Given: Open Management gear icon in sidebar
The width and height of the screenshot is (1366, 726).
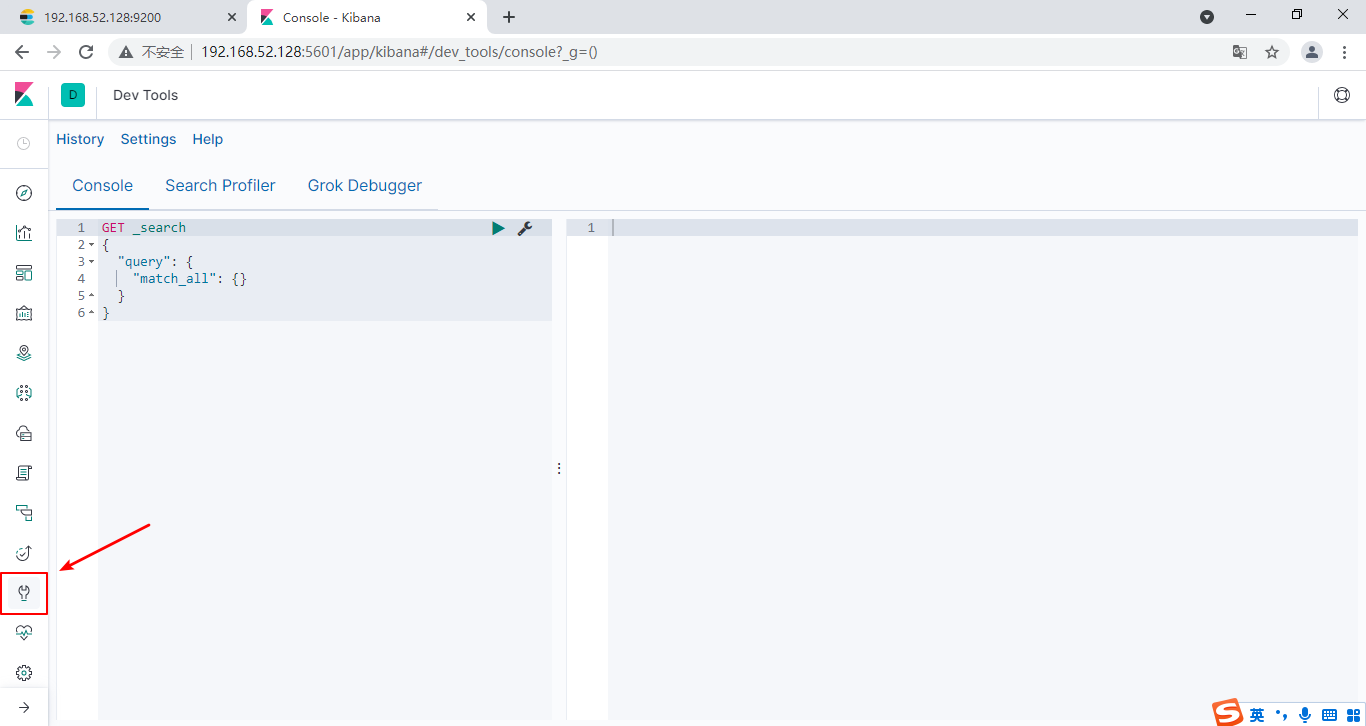Looking at the screenshot, I should pos(24,673).
